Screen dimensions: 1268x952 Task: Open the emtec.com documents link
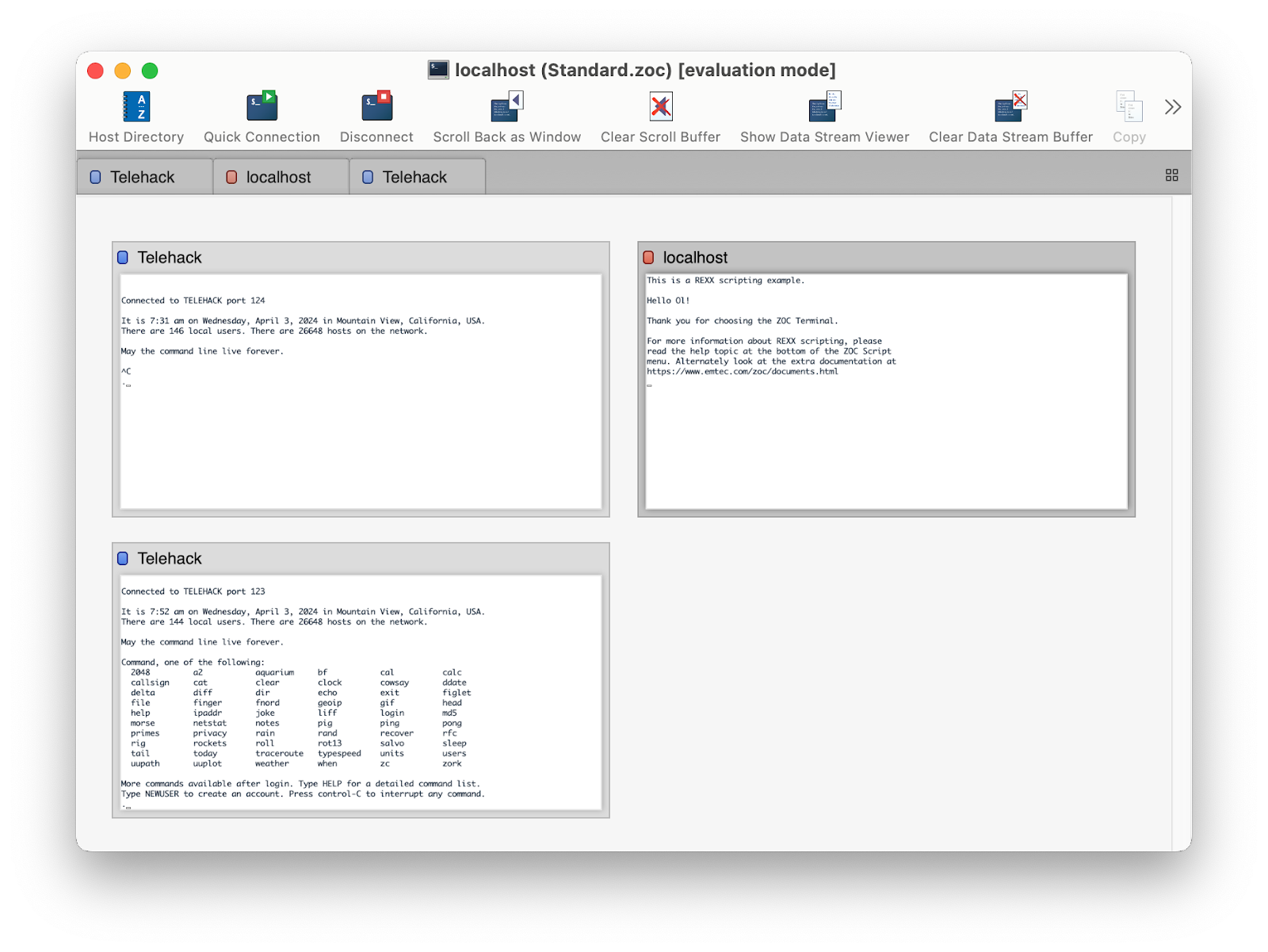[742, 371]
